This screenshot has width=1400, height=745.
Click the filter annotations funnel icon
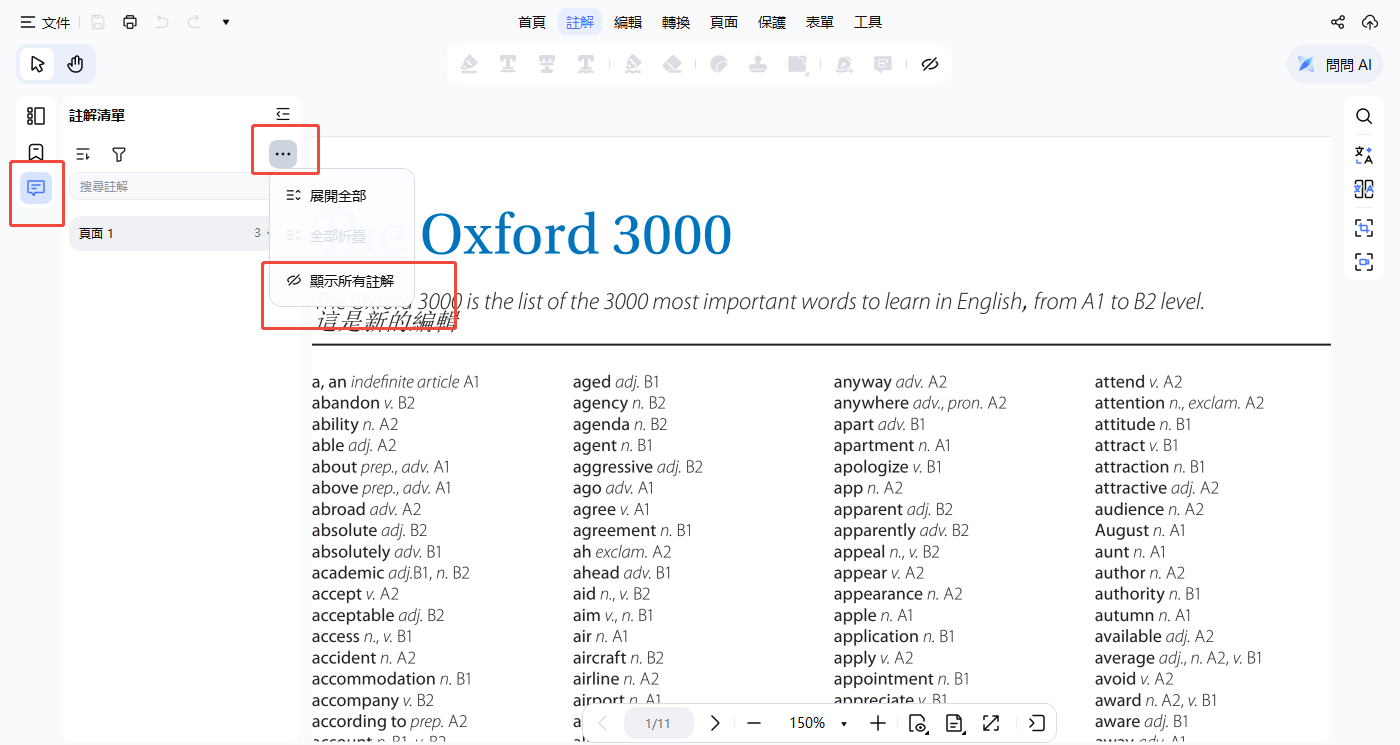119,154
